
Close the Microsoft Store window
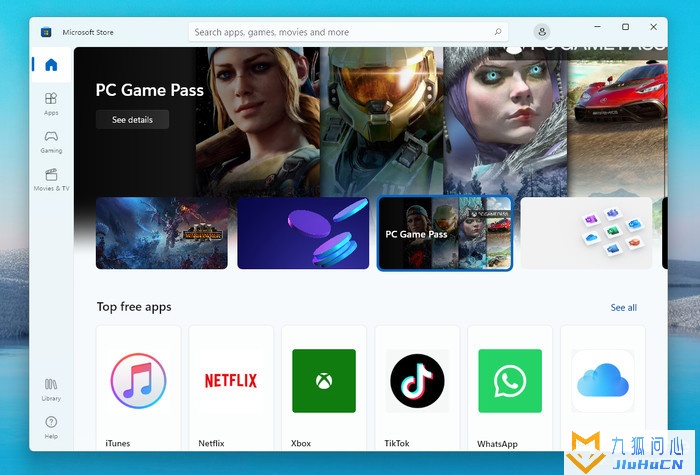coord(654,27)
